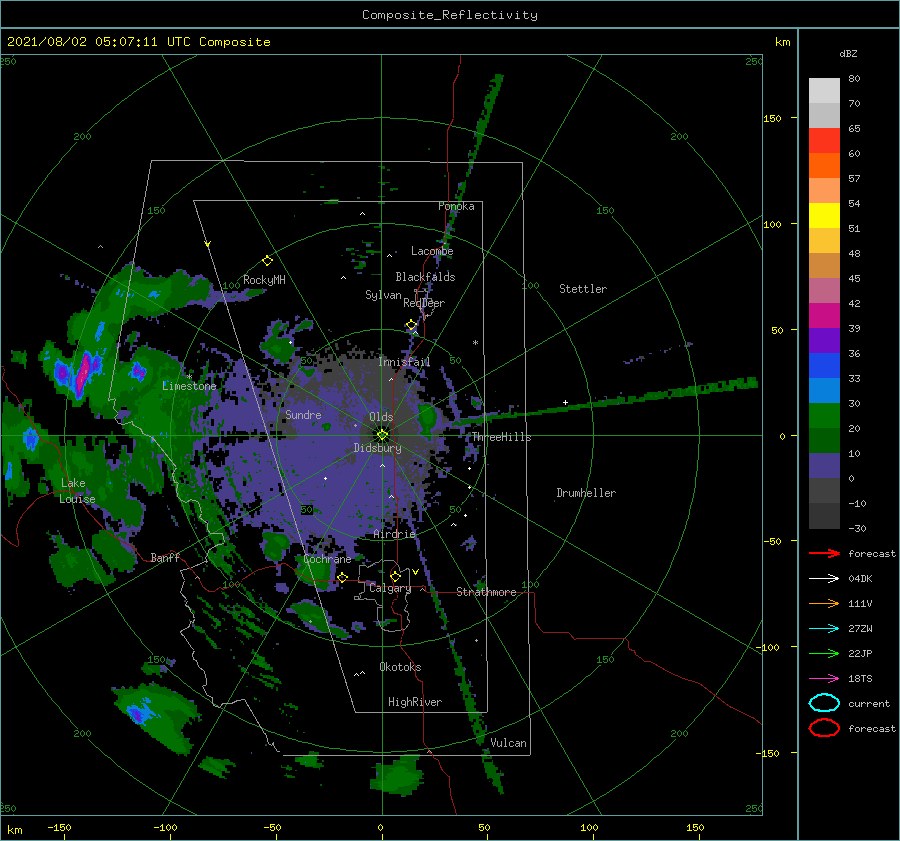The height and width of the screenshot is (841, 900).
Task: Click the HighRiver town label
Action: click(415, 702)
